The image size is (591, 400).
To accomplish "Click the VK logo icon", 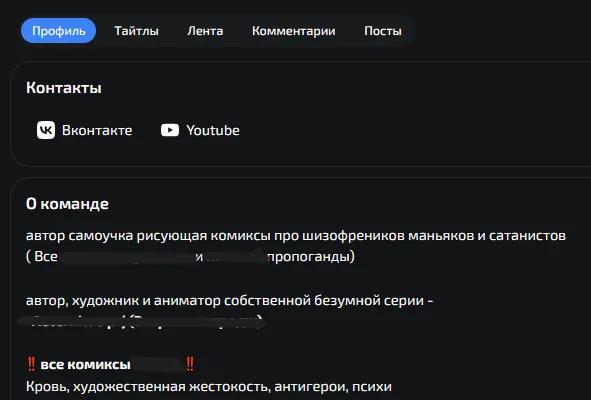I will click(x=46, y=130).
